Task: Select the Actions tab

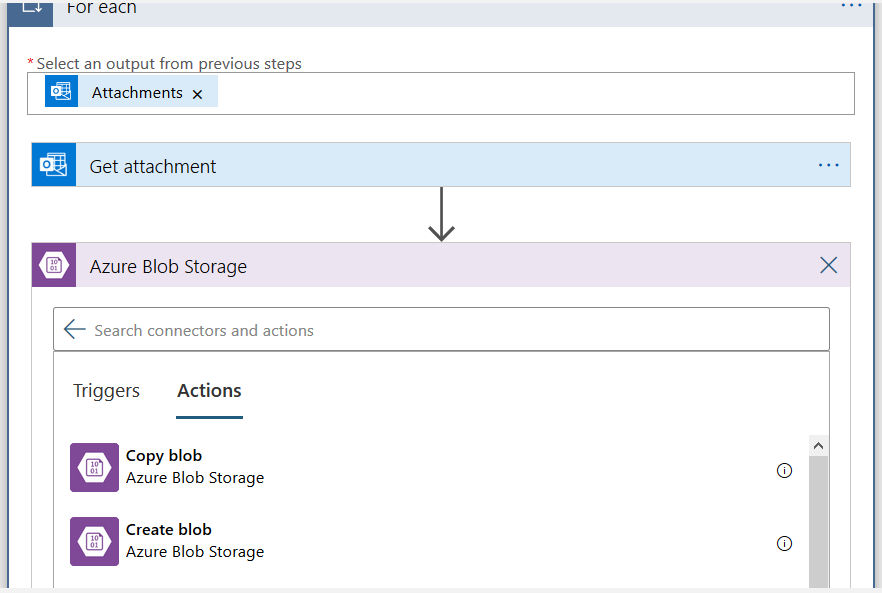Action: coord(209,391)
